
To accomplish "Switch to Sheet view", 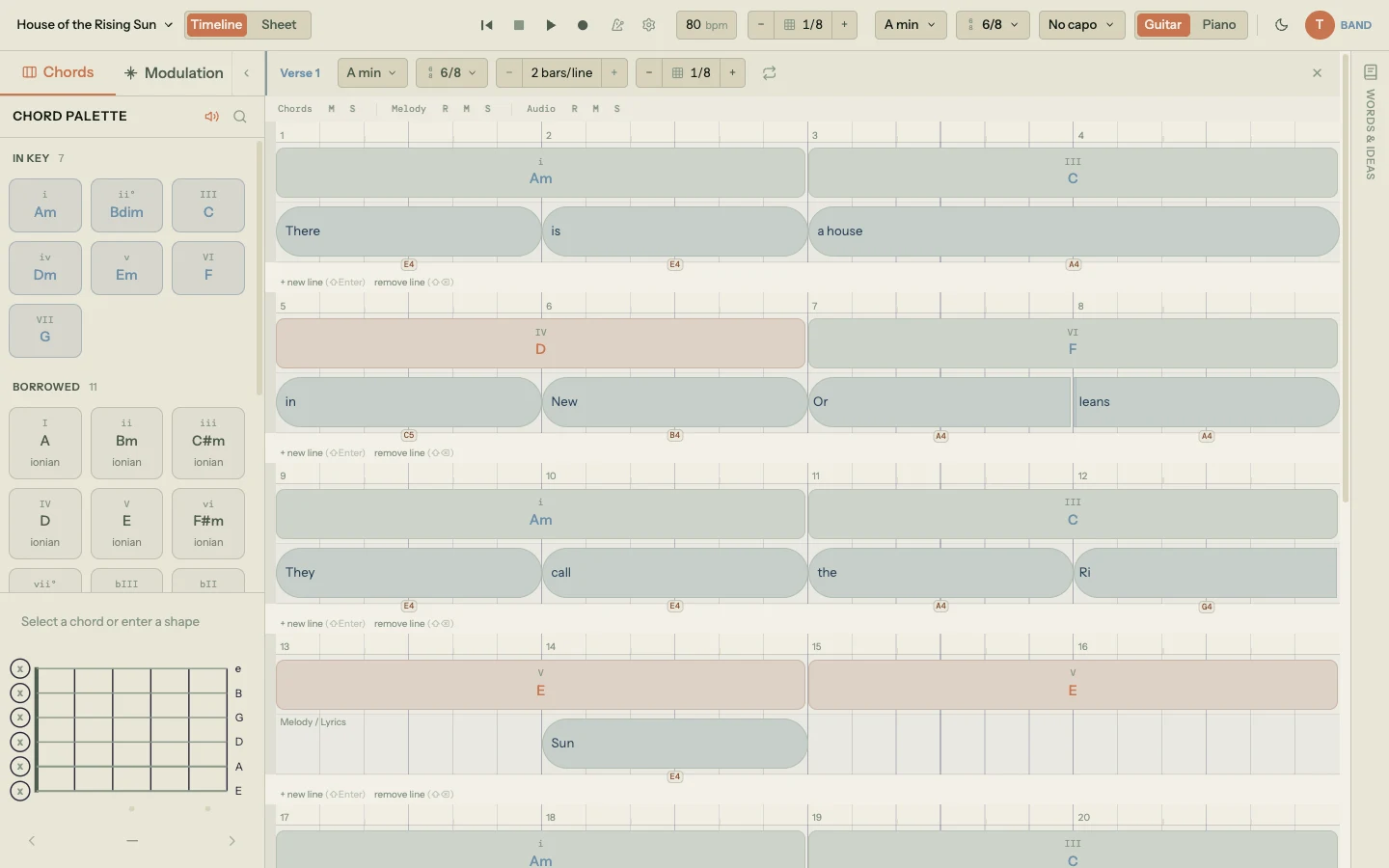I will 279,25.
